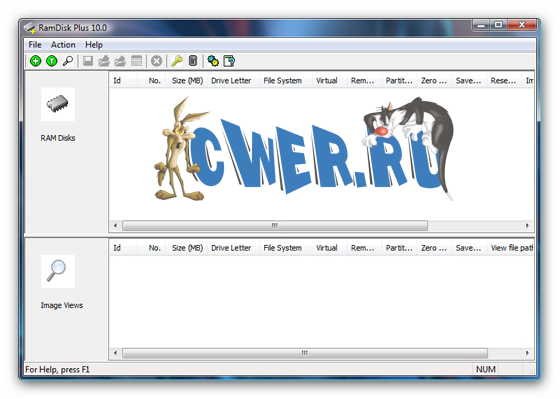
Task: Click the green up-arrow load image icon
Action: click(52, 61)
